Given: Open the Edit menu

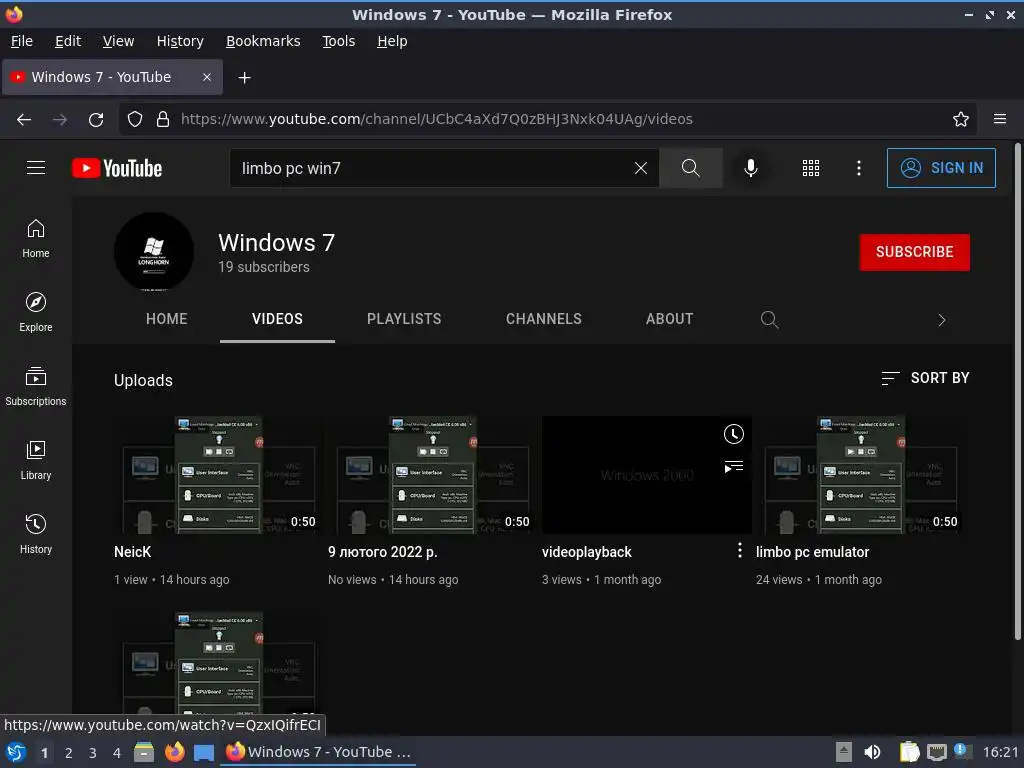Looking at the screenshot, I should pyautogui.click(x=68, y=41).
